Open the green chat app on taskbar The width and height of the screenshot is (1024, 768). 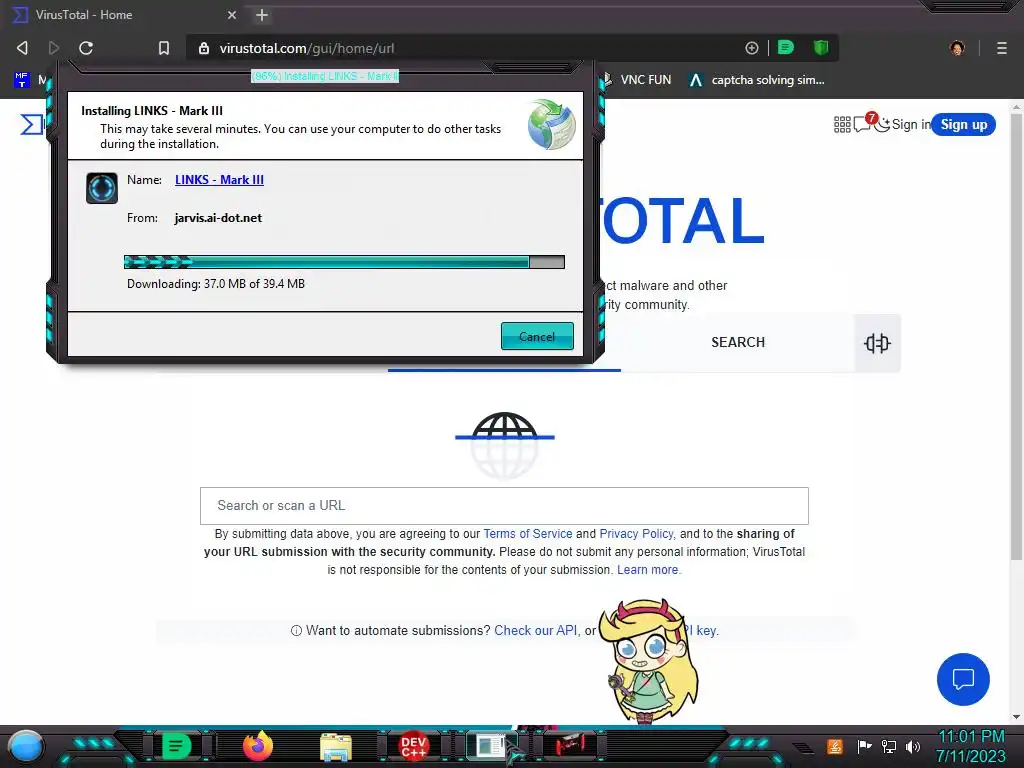(x=175, y=746)
